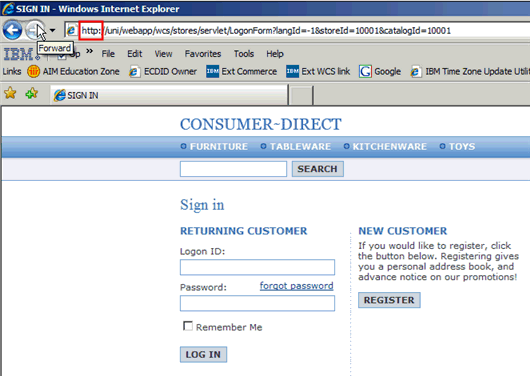
Task: Open the Help menu
Action: coord(274,54)
